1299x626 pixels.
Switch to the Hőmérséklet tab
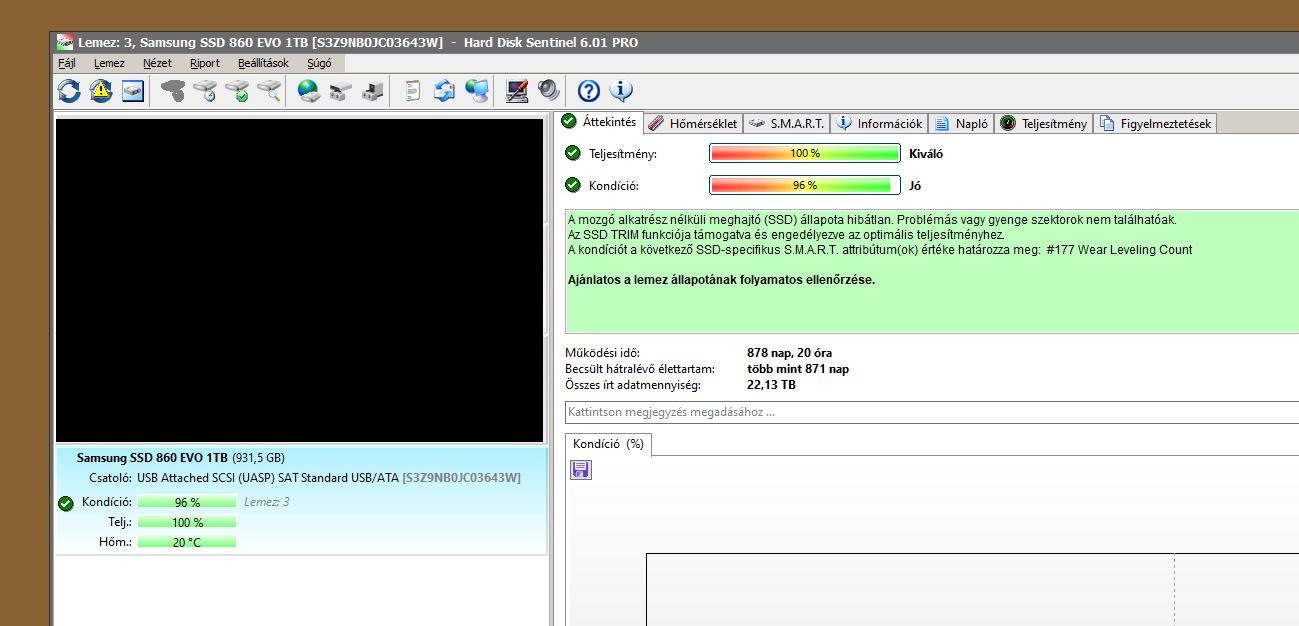[693, 124]
